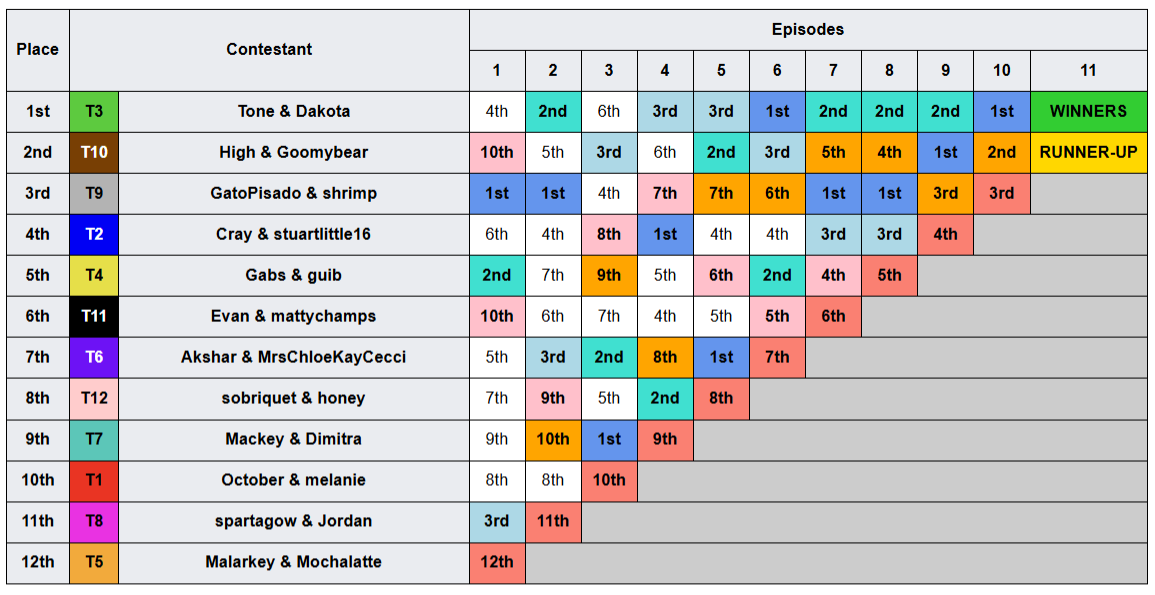This screenshot has width=1155, height=595.
Task: Select episode 11 column header
Action: tap(1089, 71)
